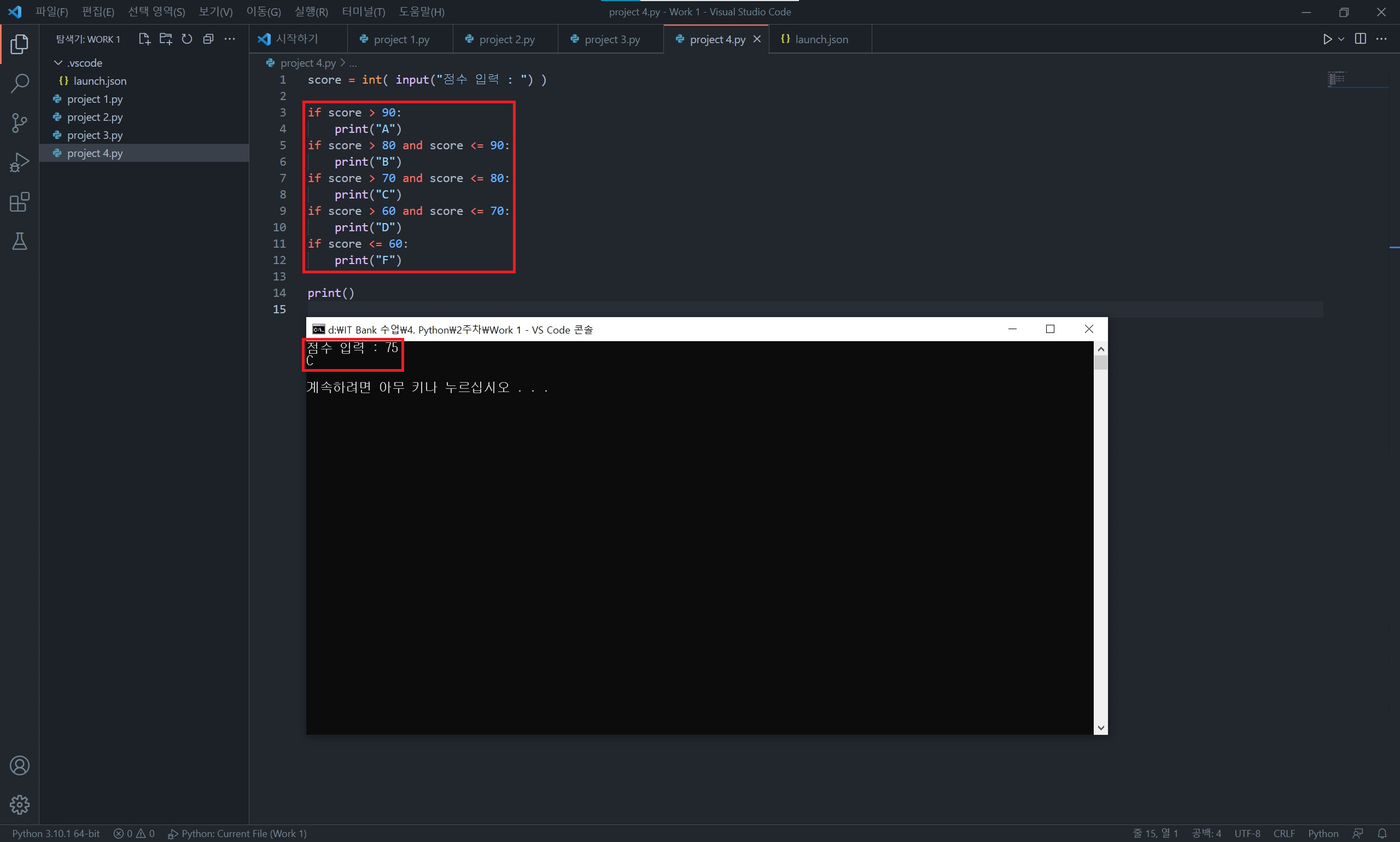Open the Testing flask view

(x=19, y=242)
